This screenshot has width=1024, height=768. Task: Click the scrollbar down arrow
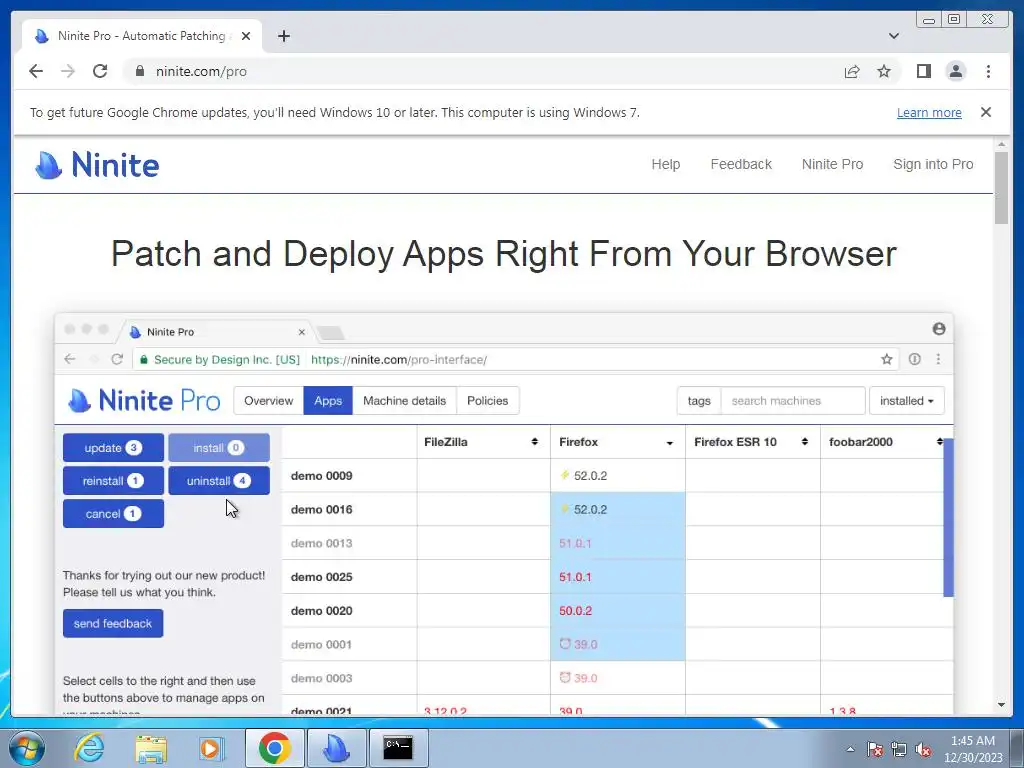click(x=1001, y=705)
